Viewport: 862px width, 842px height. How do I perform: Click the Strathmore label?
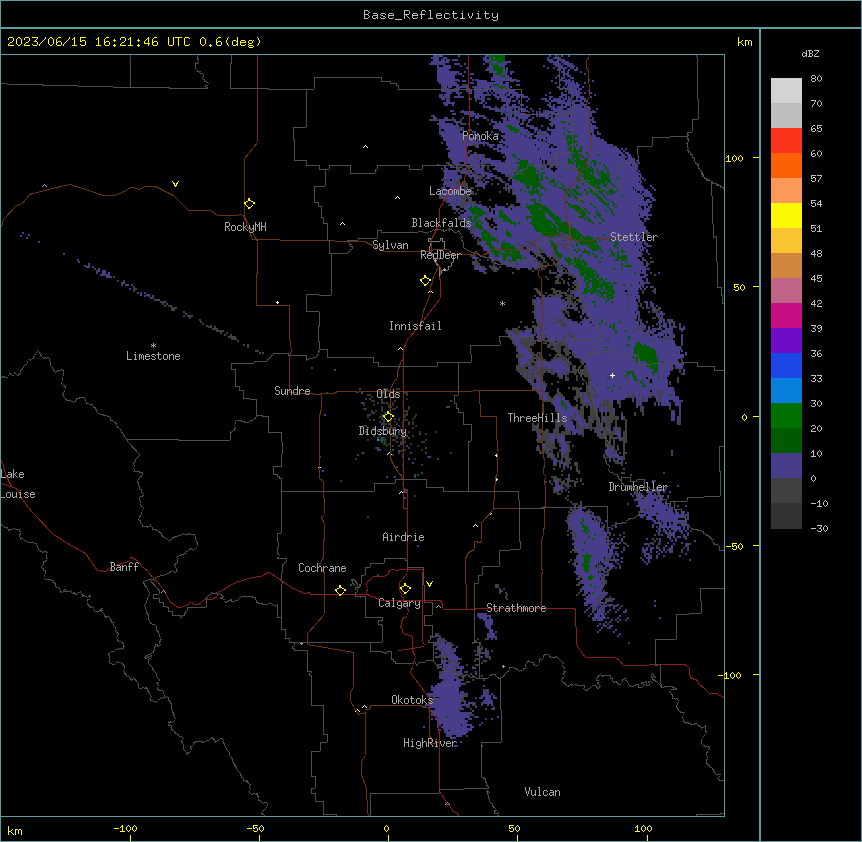516,608
